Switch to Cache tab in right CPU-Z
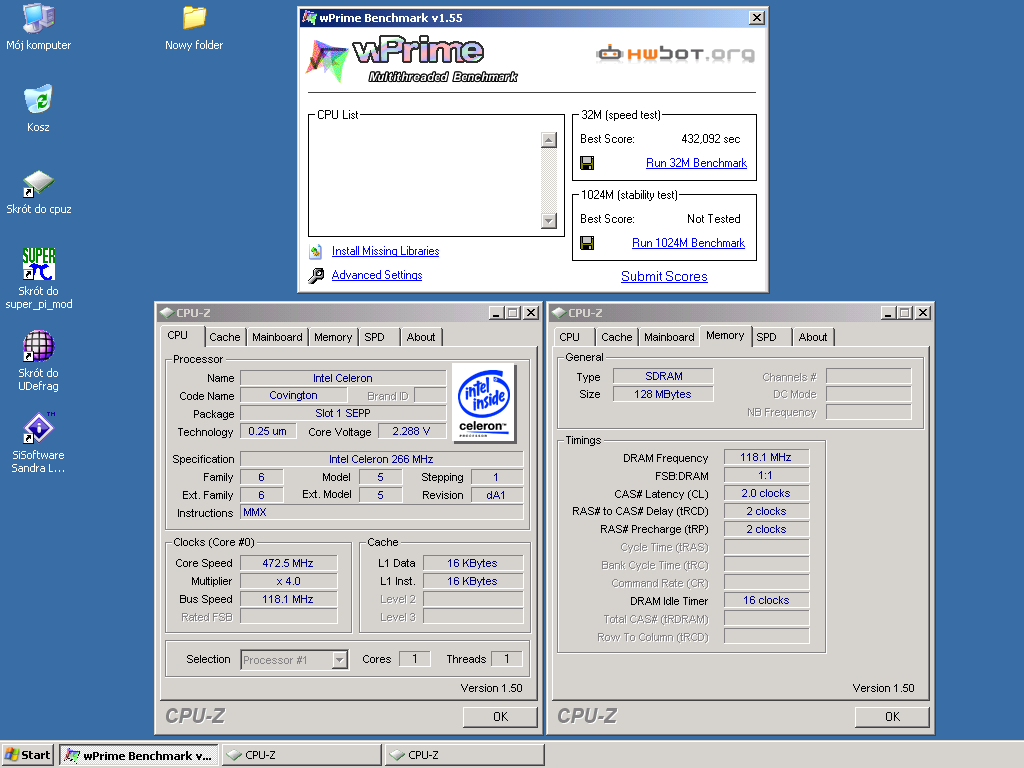This screenshot has width=1024, height=768. pos(616,337)
